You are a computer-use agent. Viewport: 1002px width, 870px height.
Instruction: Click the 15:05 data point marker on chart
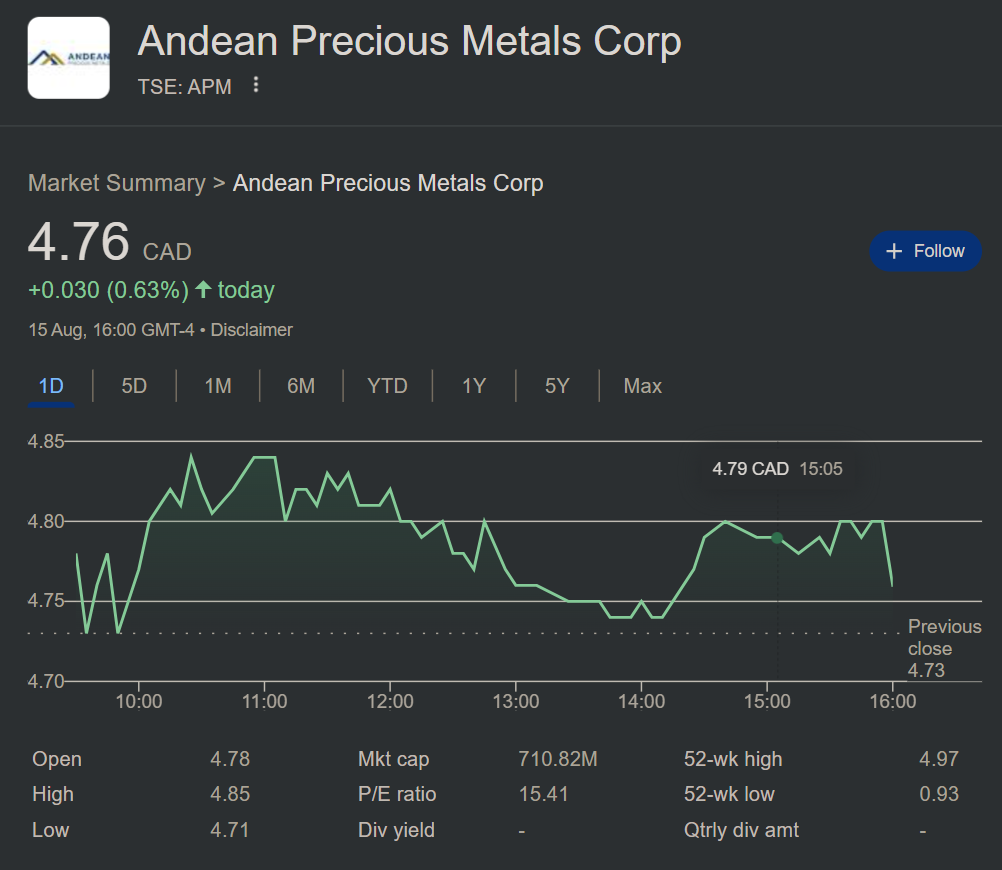pos(777,538)
